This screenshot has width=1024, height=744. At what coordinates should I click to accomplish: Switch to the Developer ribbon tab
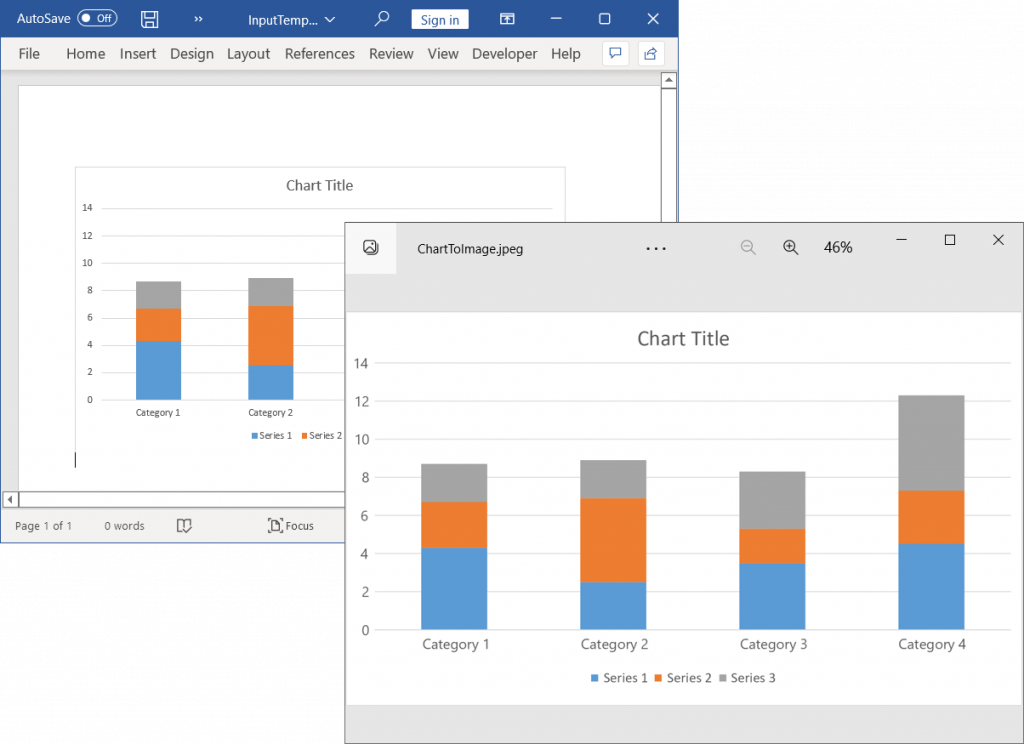504,53
